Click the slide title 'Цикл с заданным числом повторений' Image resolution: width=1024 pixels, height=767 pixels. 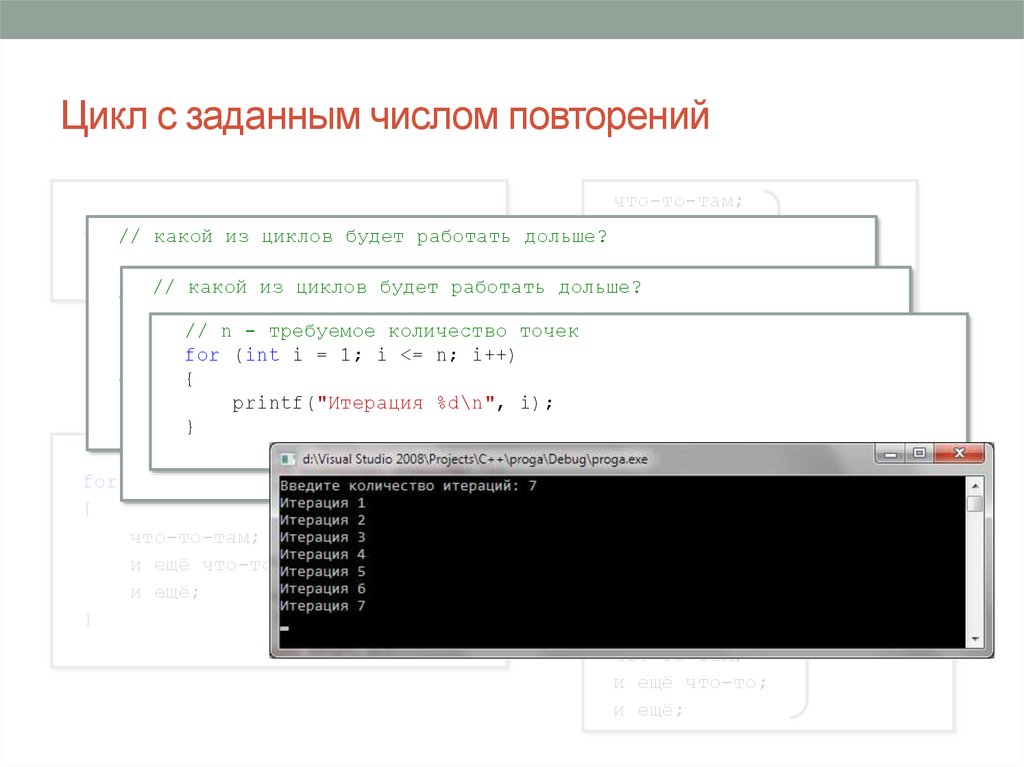385,116
